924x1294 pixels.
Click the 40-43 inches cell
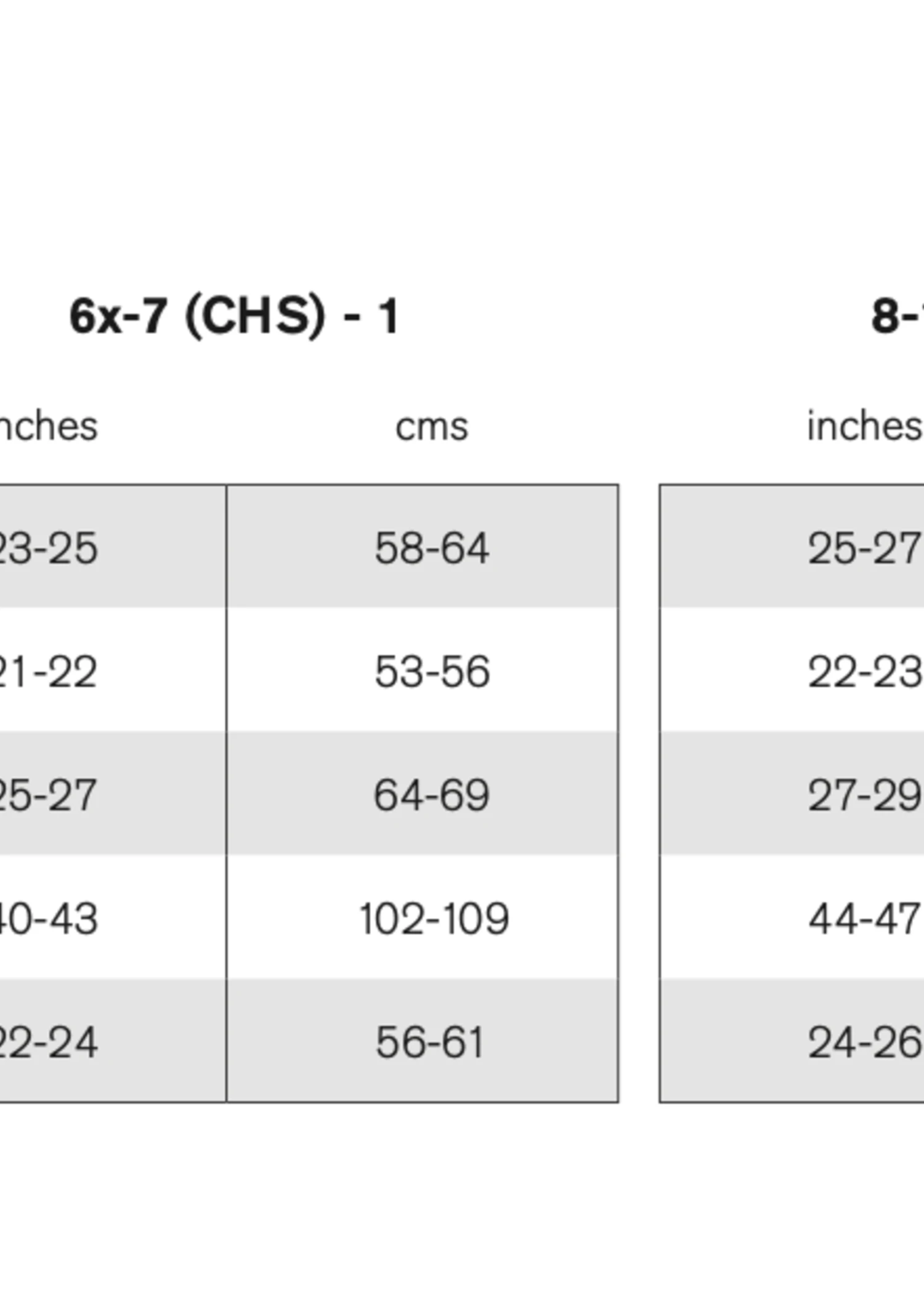48,918
